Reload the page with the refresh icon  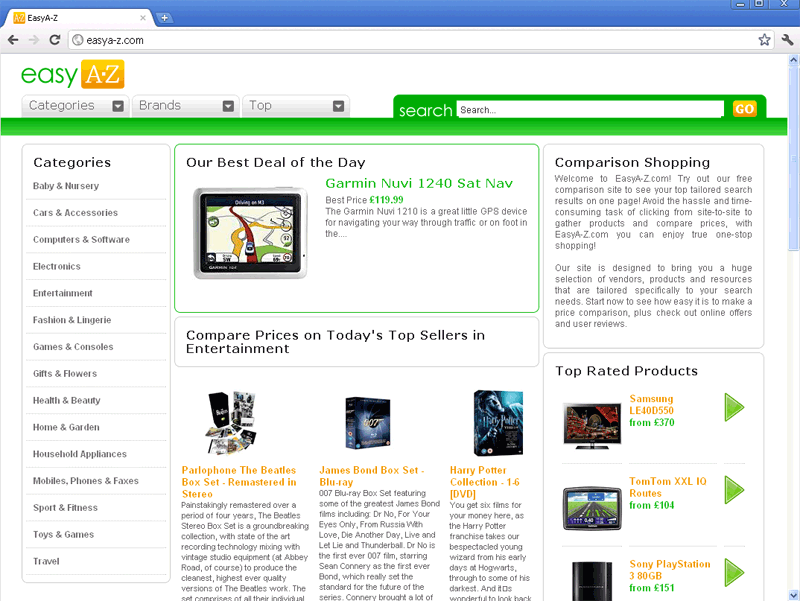tap(56, 40)
